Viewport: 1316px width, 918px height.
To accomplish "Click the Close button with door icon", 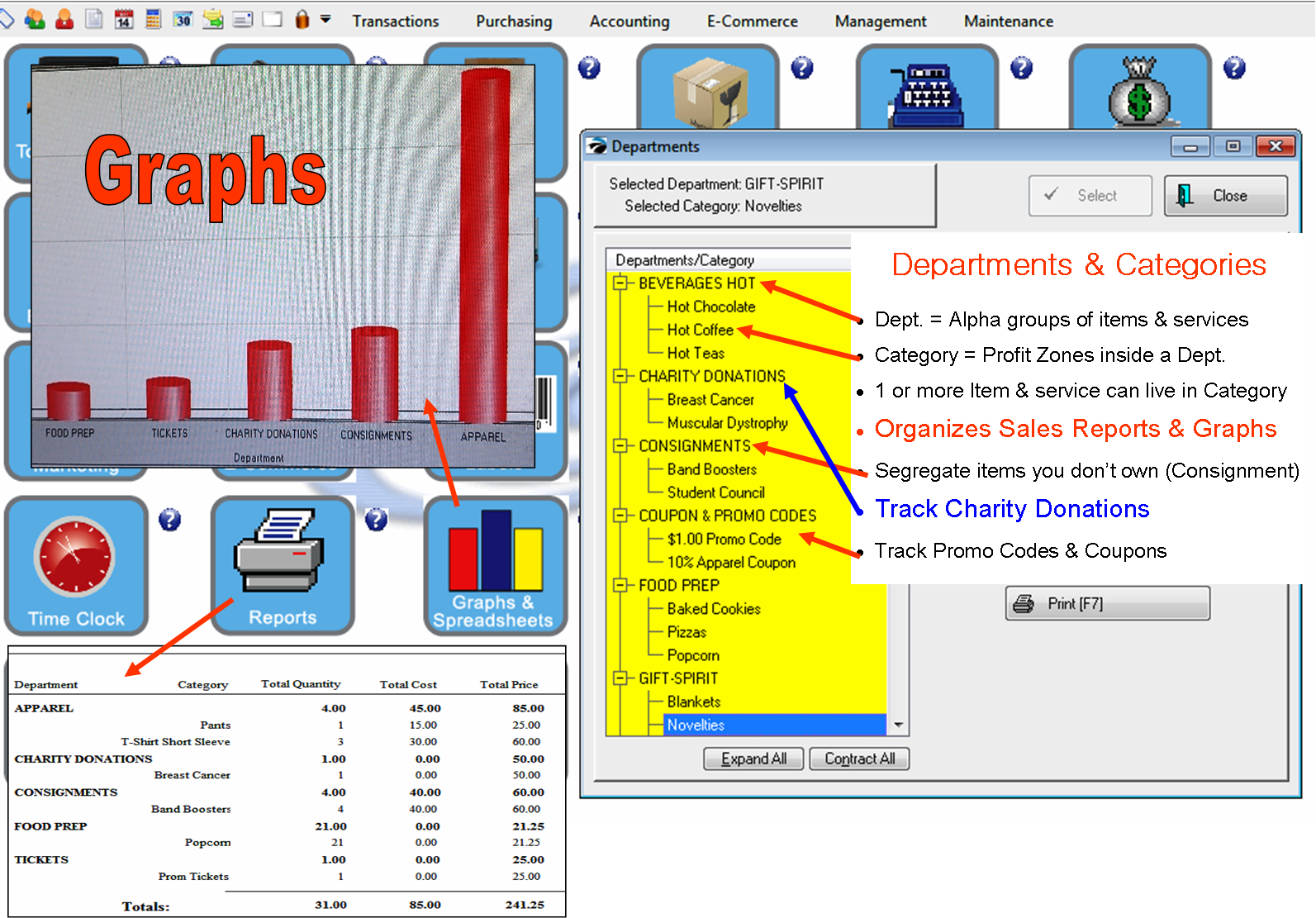I will click(1226, 196).
